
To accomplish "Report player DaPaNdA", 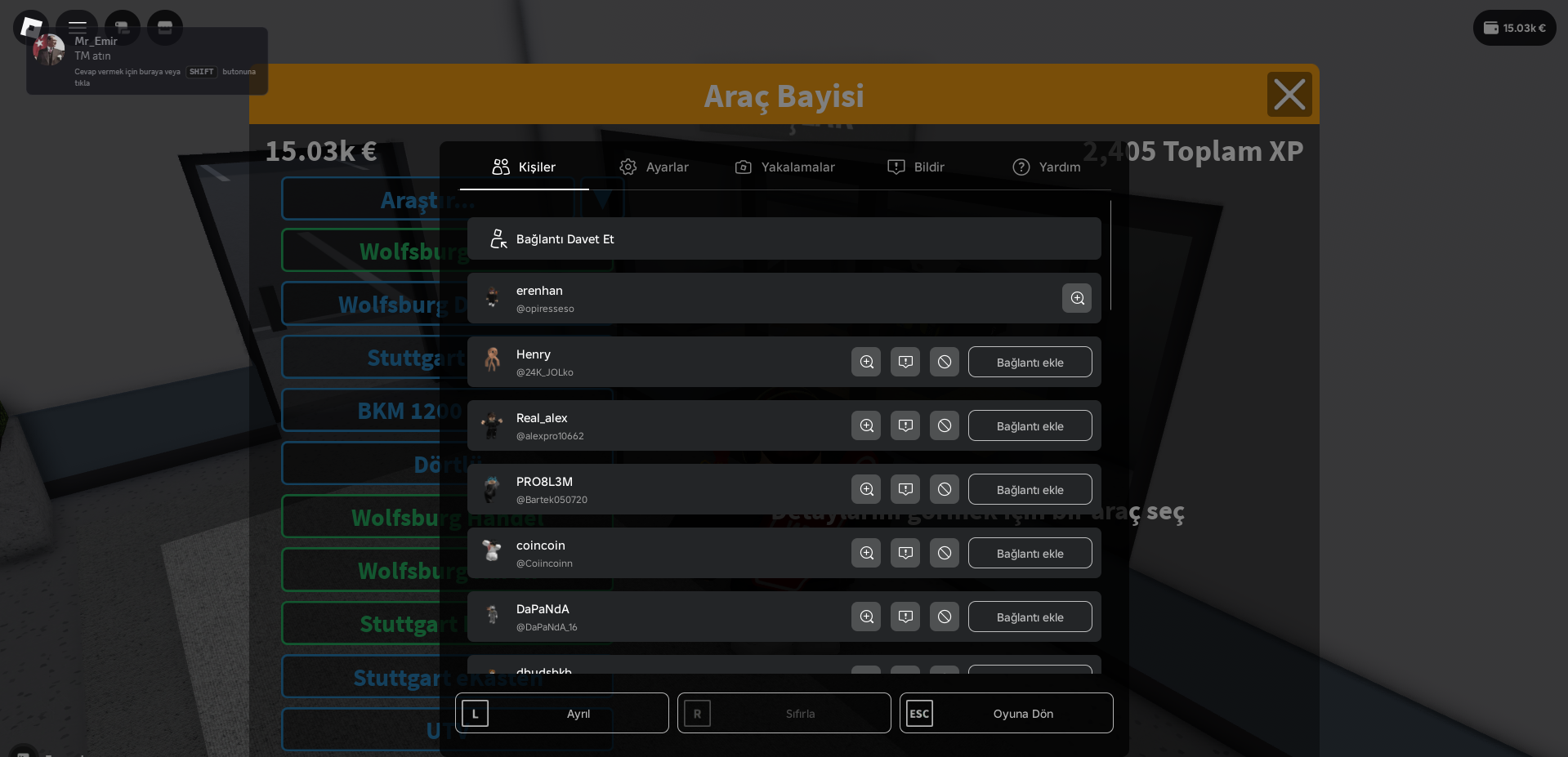I will tap(905, 617).
